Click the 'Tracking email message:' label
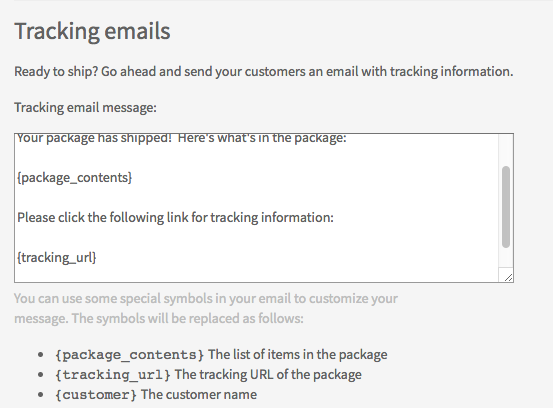The height and width of the screenshot is (408, 553). (85, 107)
